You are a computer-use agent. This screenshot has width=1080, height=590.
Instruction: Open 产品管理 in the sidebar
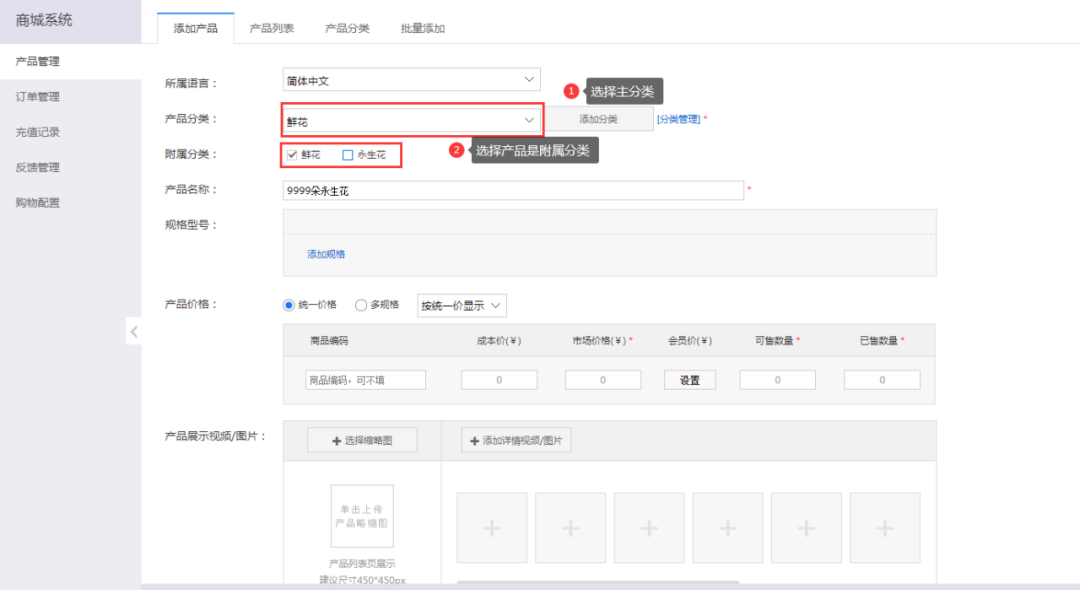pyautogui.click(x=70, y=61)
